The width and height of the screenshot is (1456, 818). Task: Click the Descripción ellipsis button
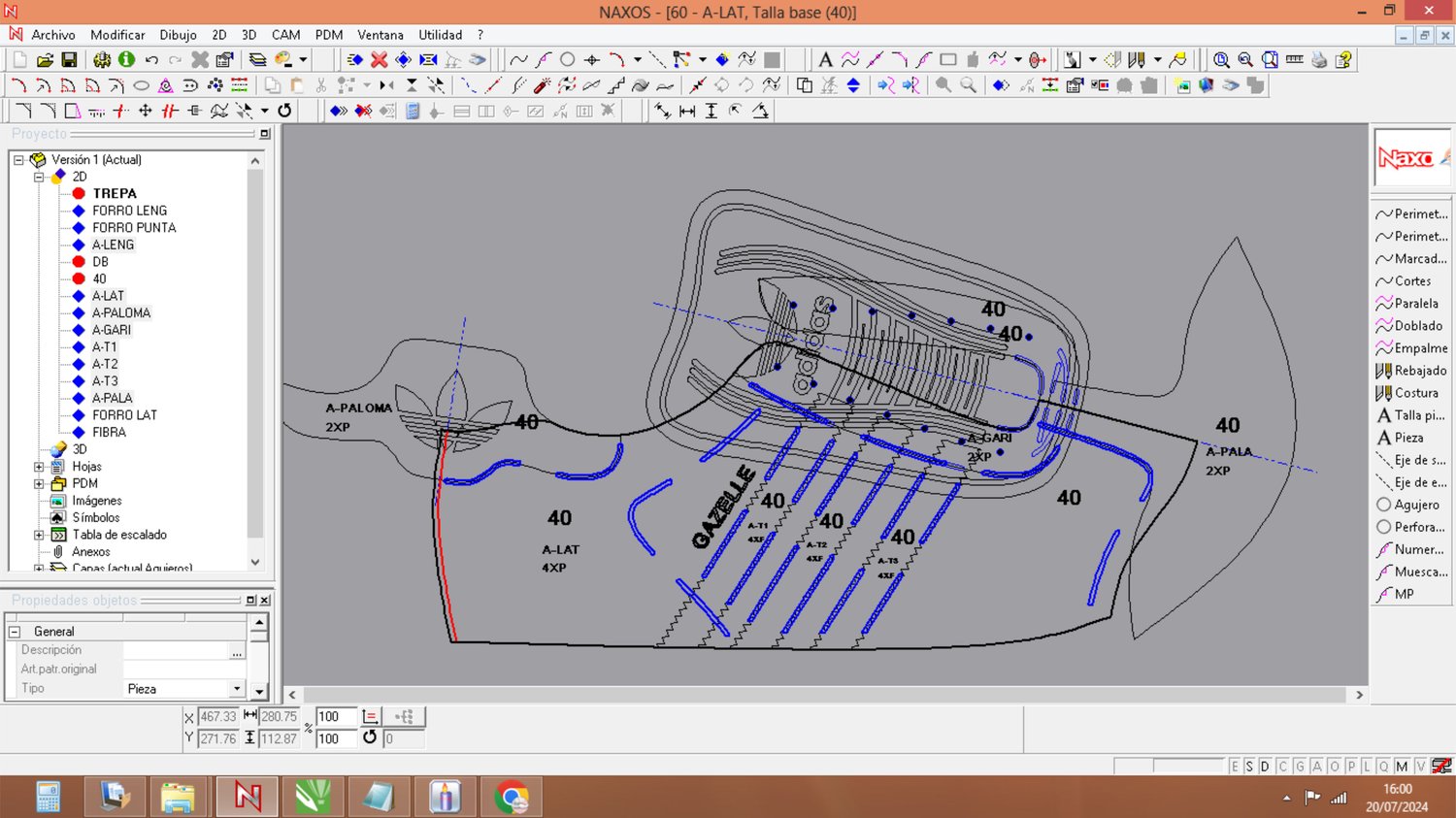237,651
